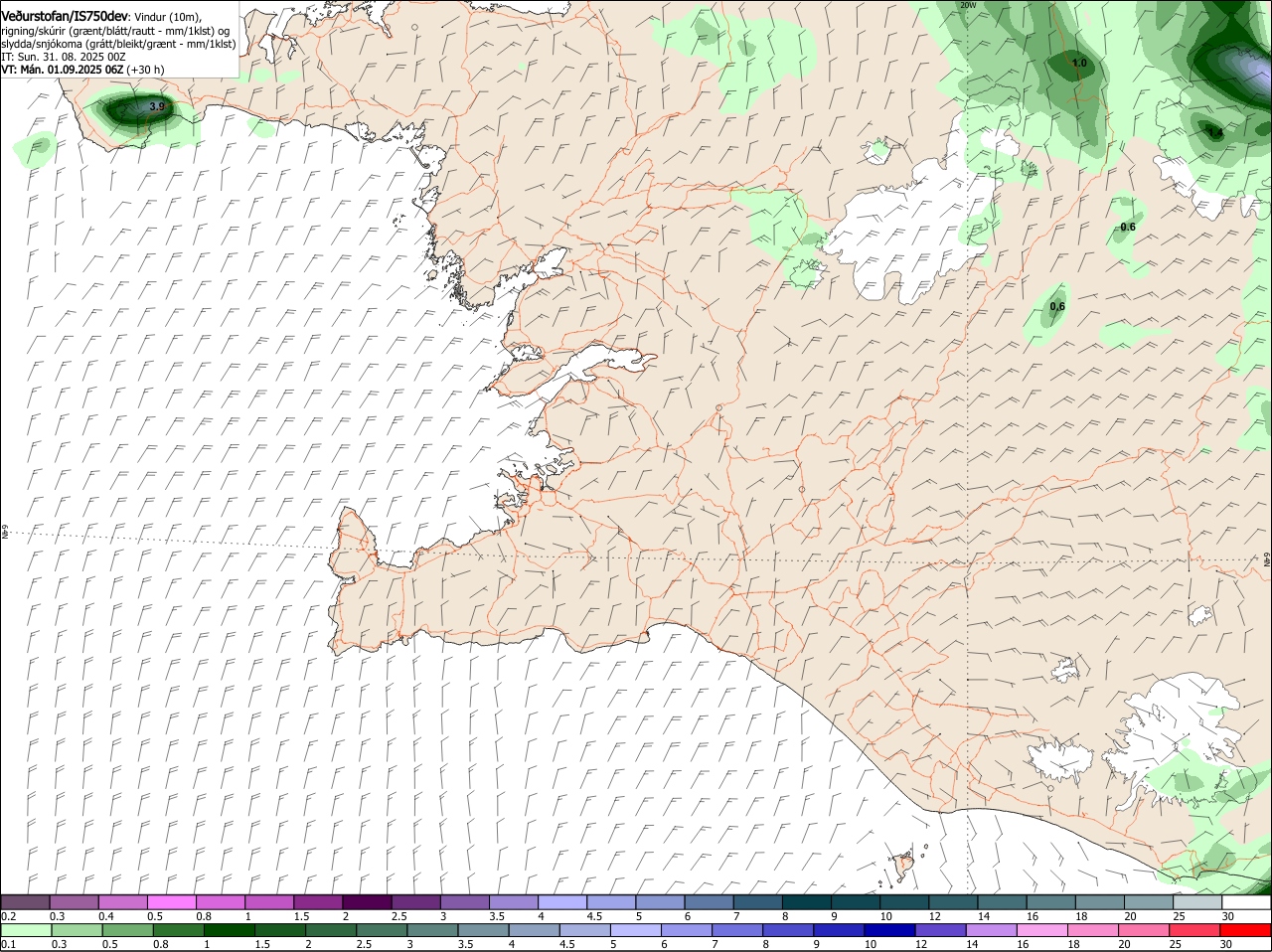This screenshot has height=952, width=1272.
Task: Click the Veðurstofan/IS750dev title text
Action: 65,17
